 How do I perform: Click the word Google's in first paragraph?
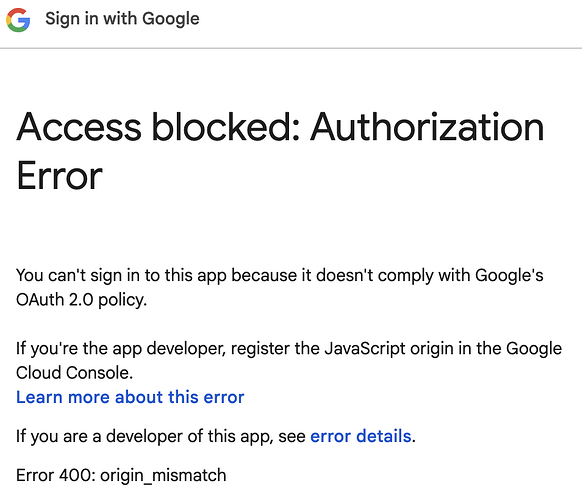(509, 275)
